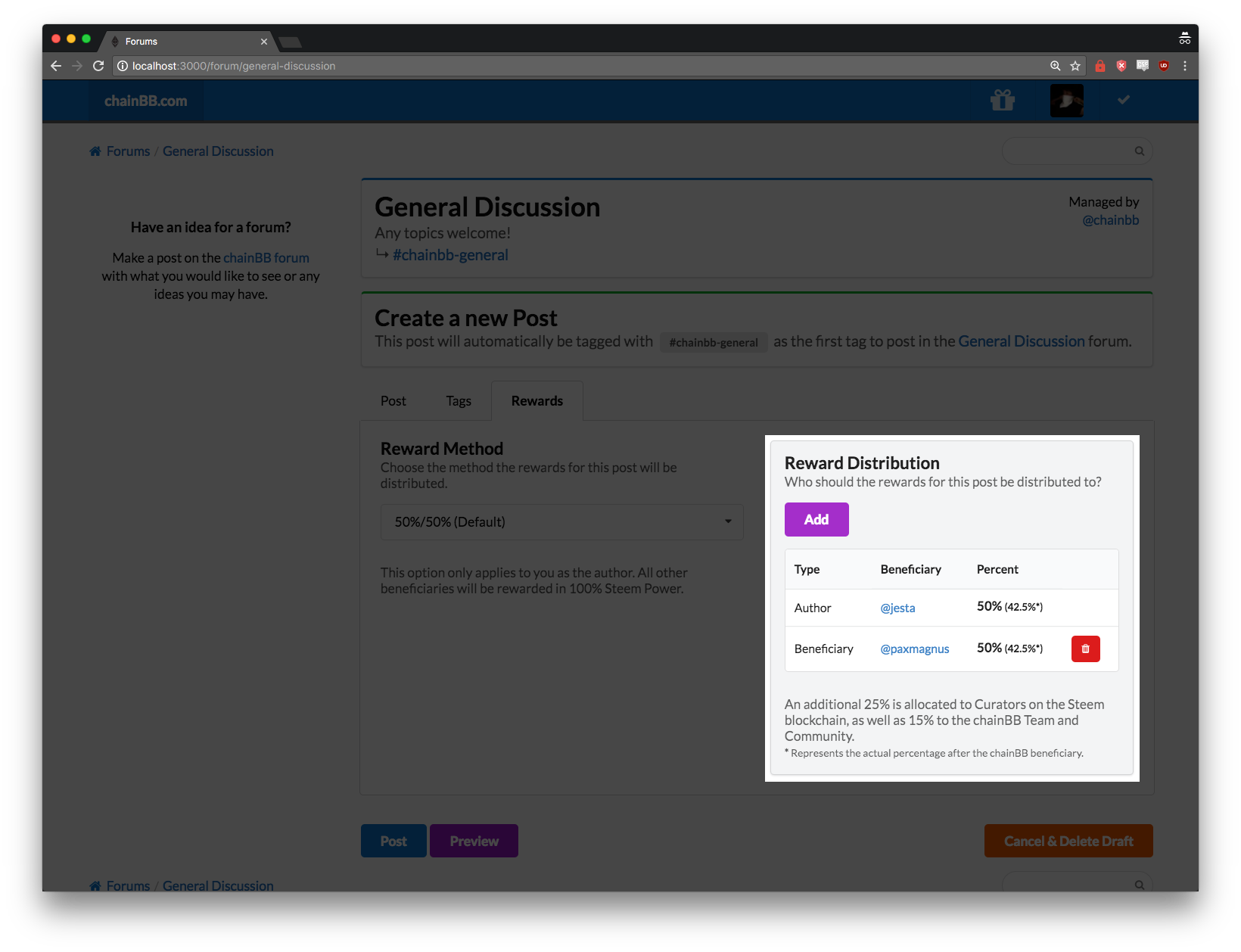Viewport: 1241px width, 952px height.
Task: Click the red lock extension icon
Action: pos(1100,66)
